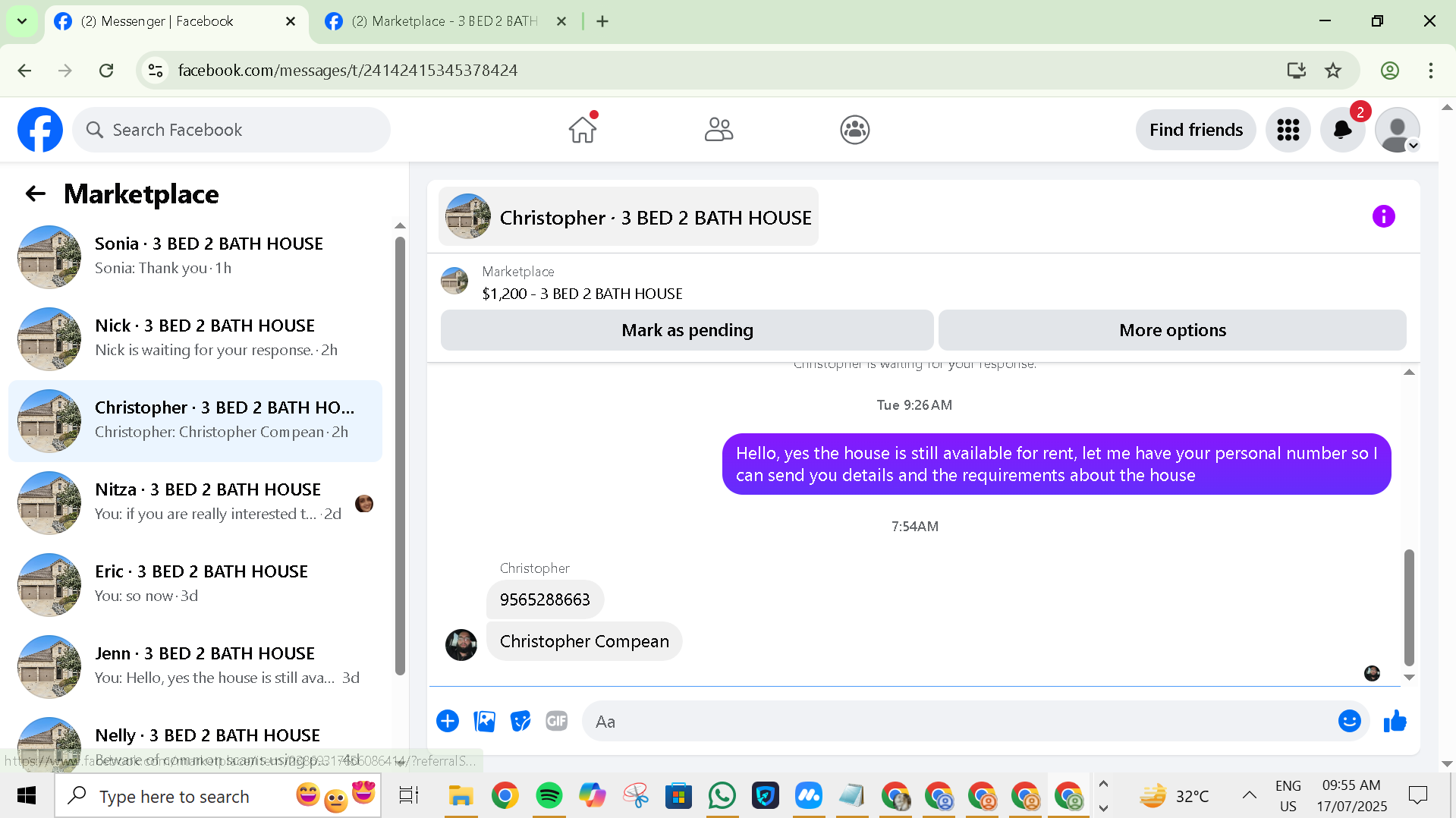Choose a sticker icon
This screenshot has width=1456, height=818.
(520, 721)
